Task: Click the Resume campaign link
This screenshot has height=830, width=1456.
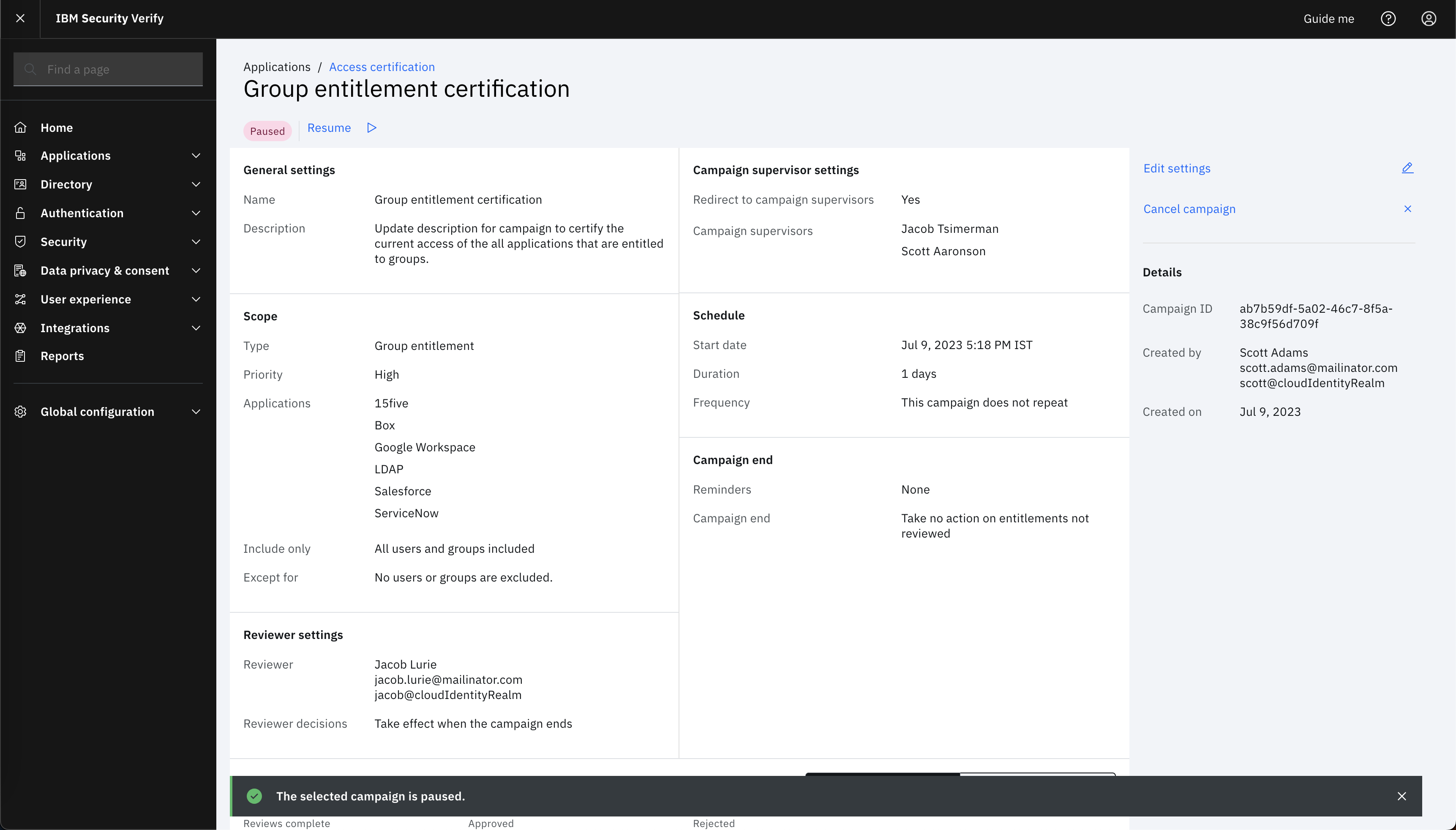Action: coord(329,128)
